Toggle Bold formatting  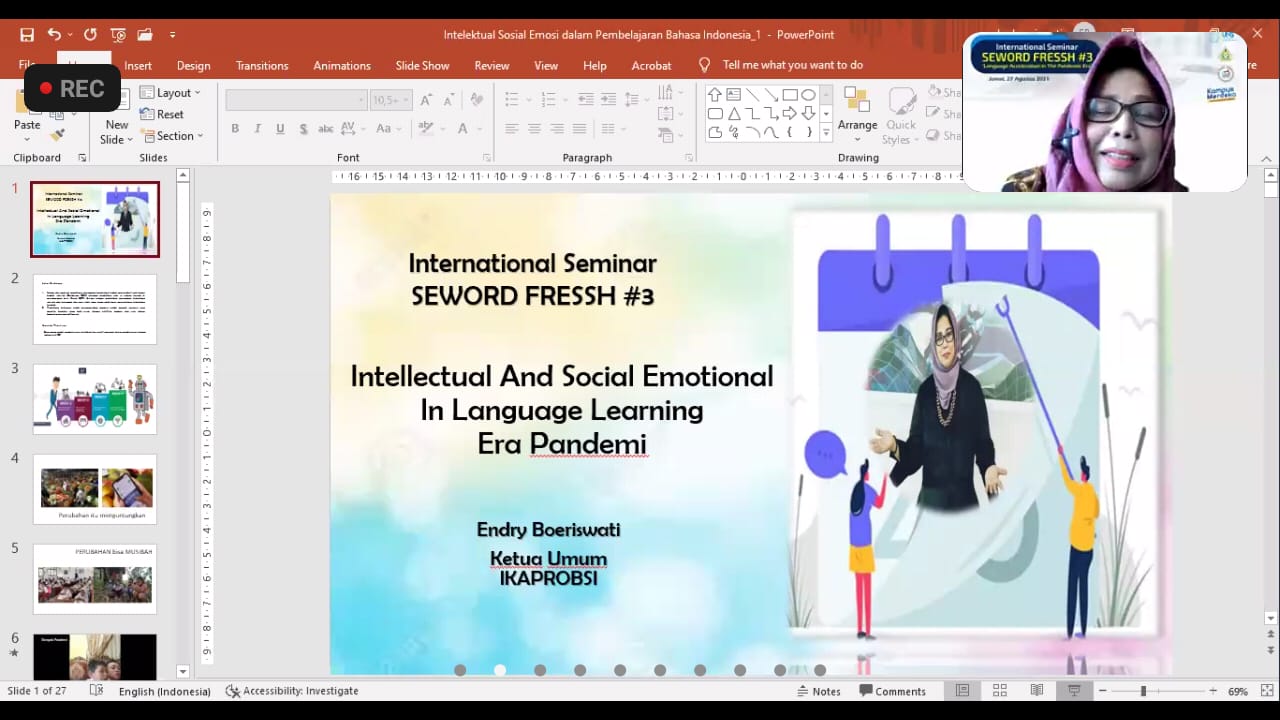[235, 129]
